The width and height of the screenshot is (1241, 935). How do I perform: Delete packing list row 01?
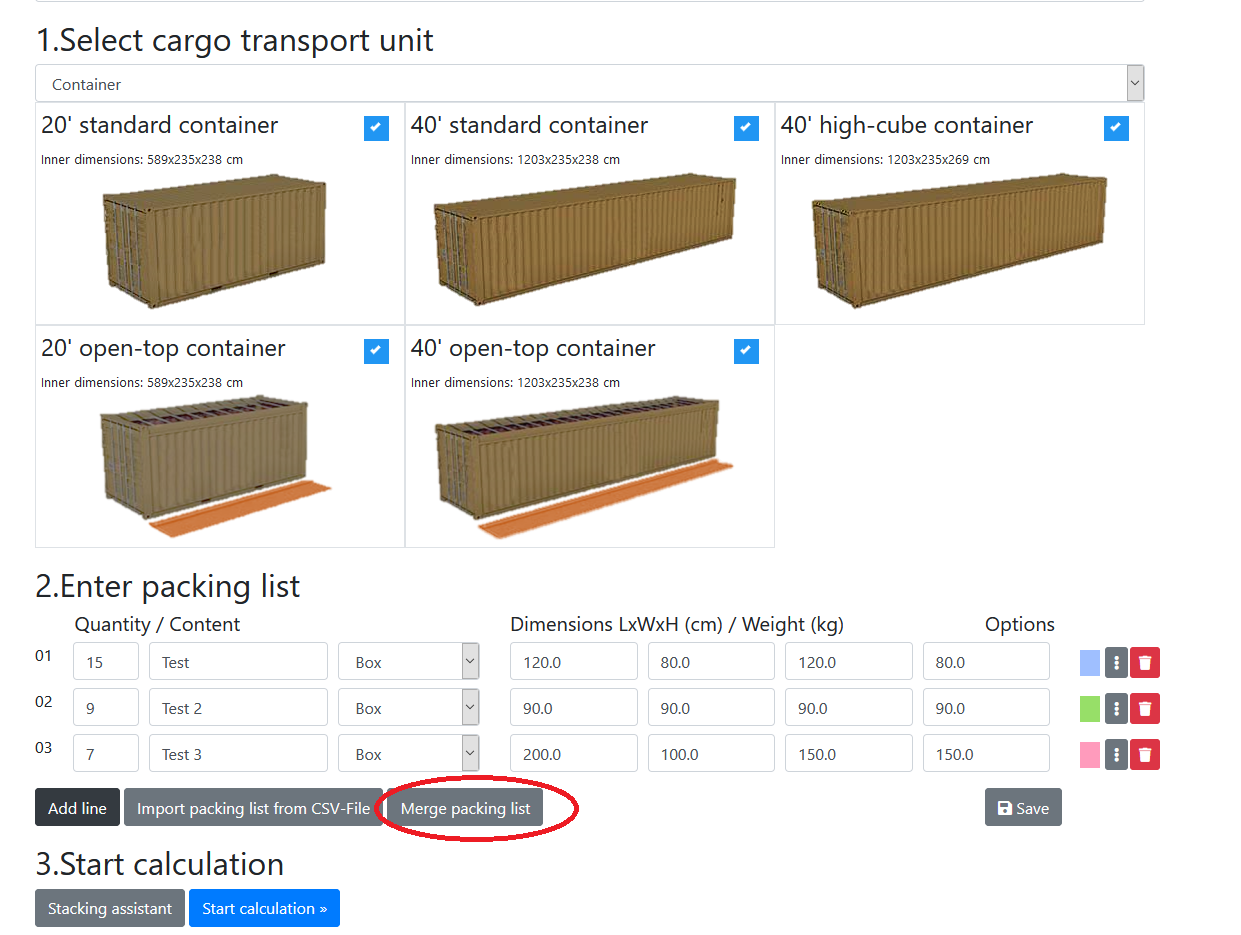pos(1145,662)
